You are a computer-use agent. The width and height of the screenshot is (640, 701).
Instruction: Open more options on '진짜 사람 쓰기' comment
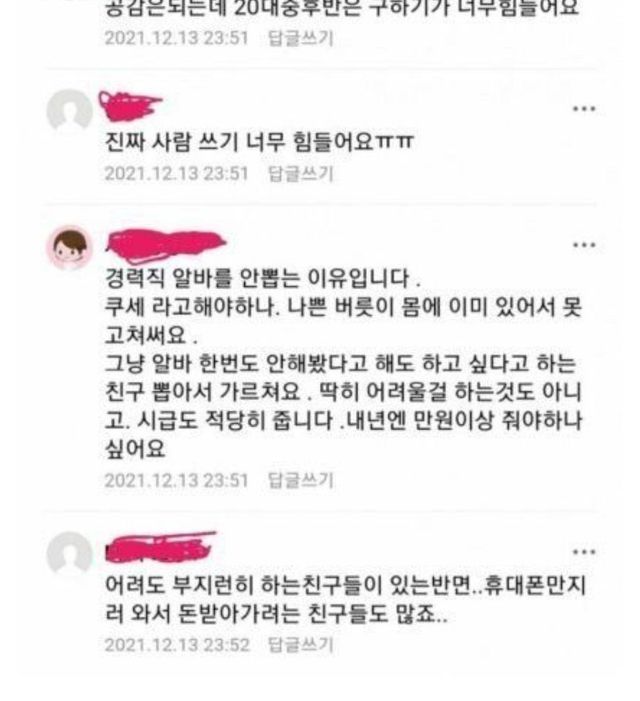coord(584,109)
